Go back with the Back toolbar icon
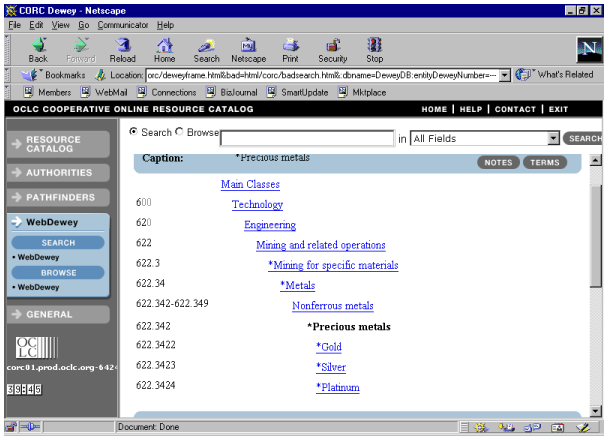This screenshot has height=443, width=609. pyautogui.click(x=38, y=50)
